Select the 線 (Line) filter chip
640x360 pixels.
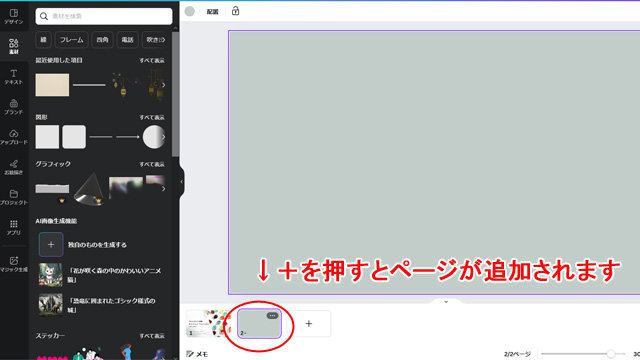(x=43, y=40)
